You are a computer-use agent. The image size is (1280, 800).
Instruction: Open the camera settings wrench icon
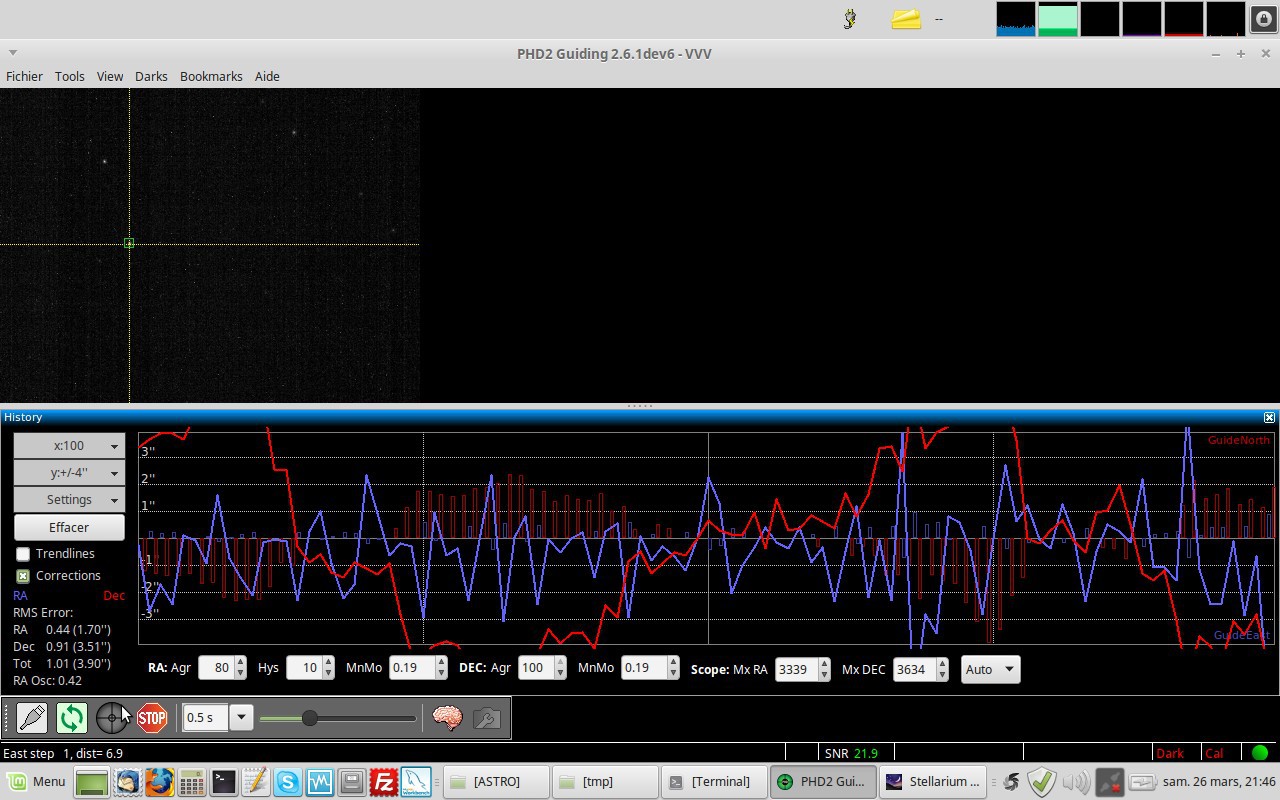click(x=487, y=717)
